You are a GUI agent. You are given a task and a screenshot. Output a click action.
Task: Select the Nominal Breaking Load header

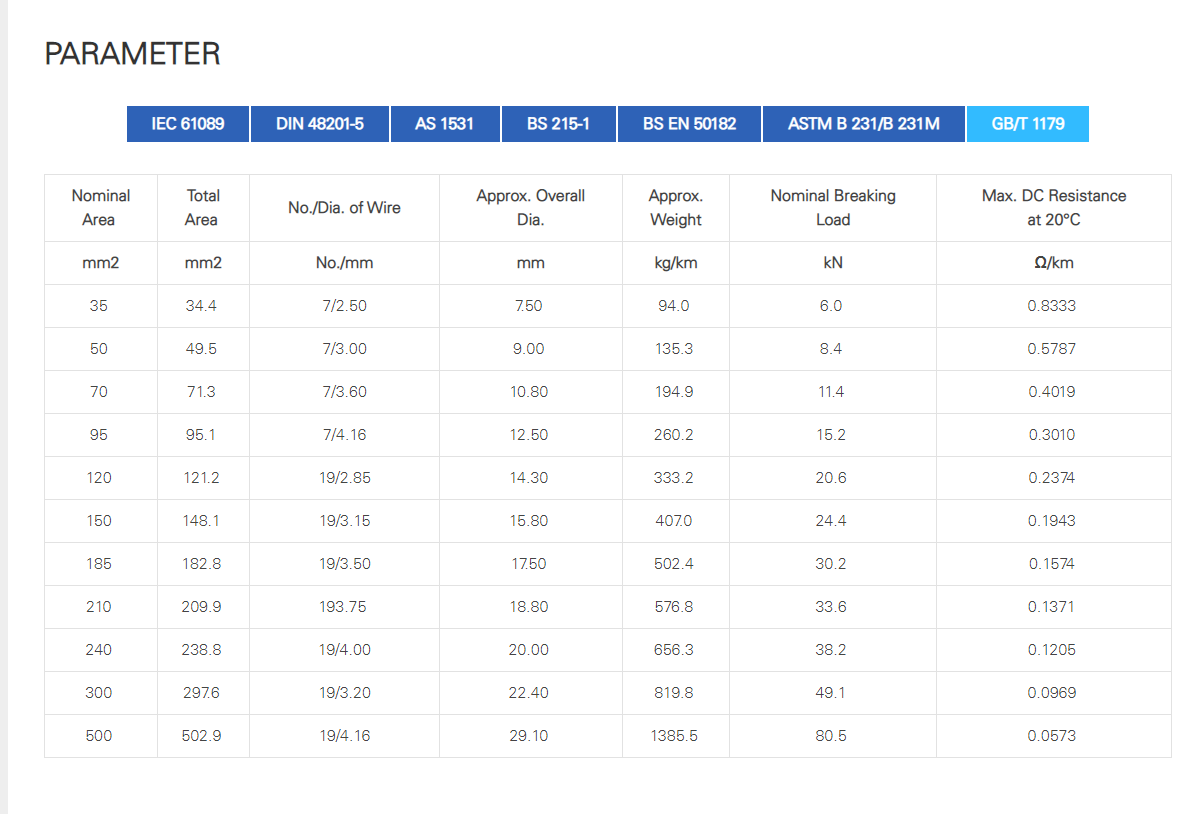[x=833, y=208]
